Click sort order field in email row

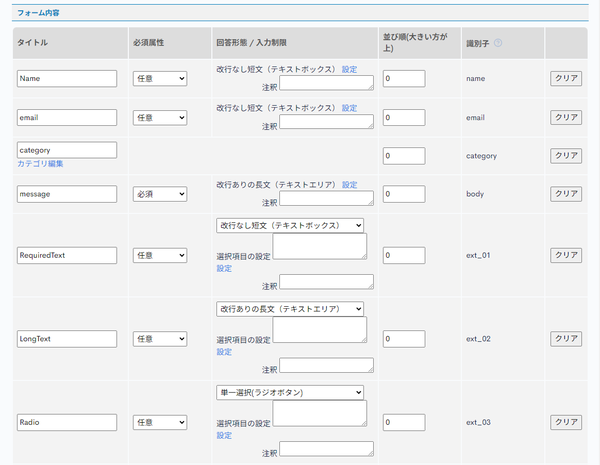click(x=404, y=117)
